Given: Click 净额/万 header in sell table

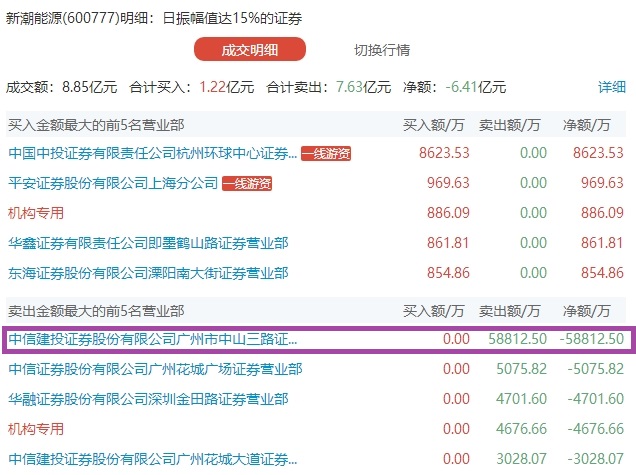Looking at the screenshot, I should coord(591,311).
